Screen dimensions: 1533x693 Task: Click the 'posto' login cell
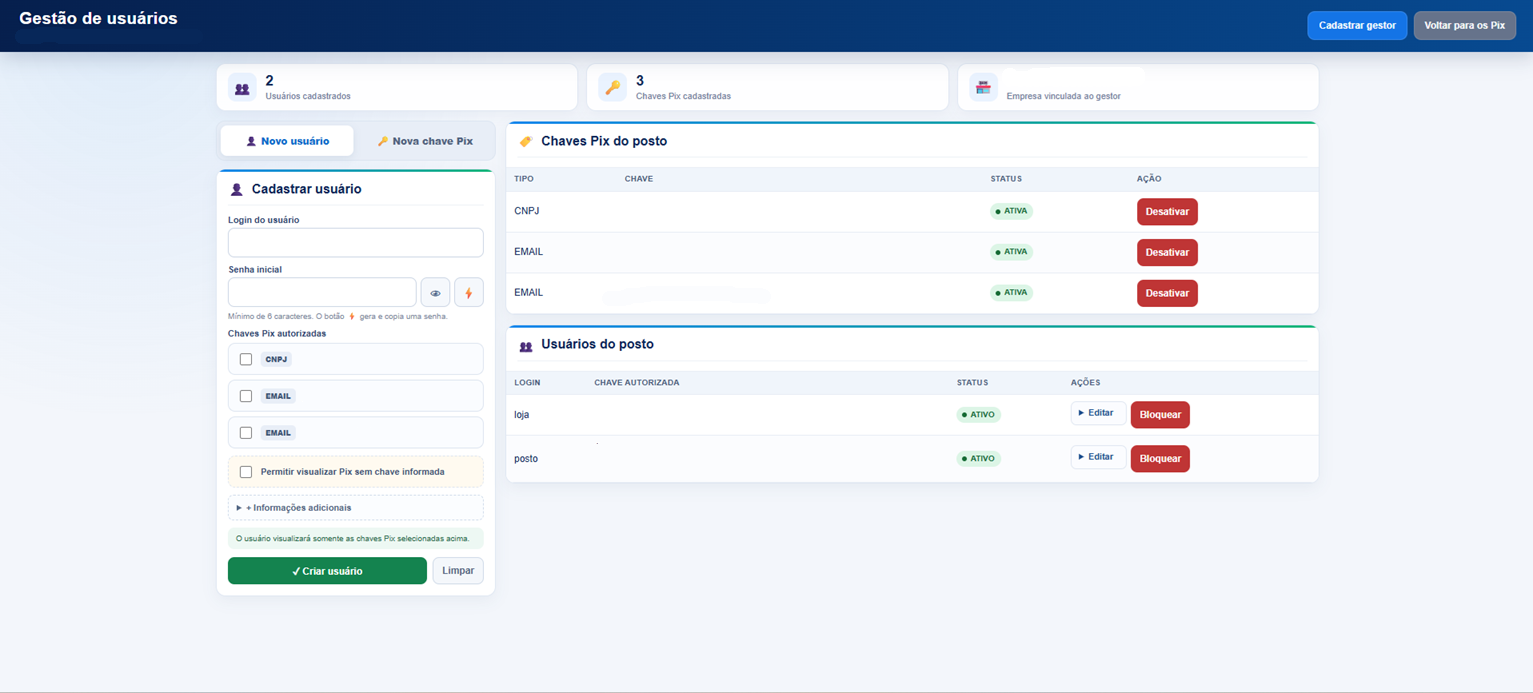point(526,459)
